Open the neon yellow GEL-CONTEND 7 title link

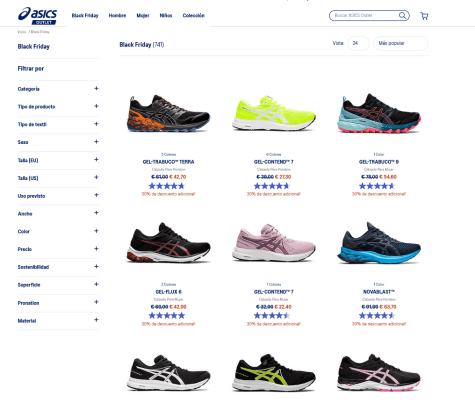[x=273, y=162]
